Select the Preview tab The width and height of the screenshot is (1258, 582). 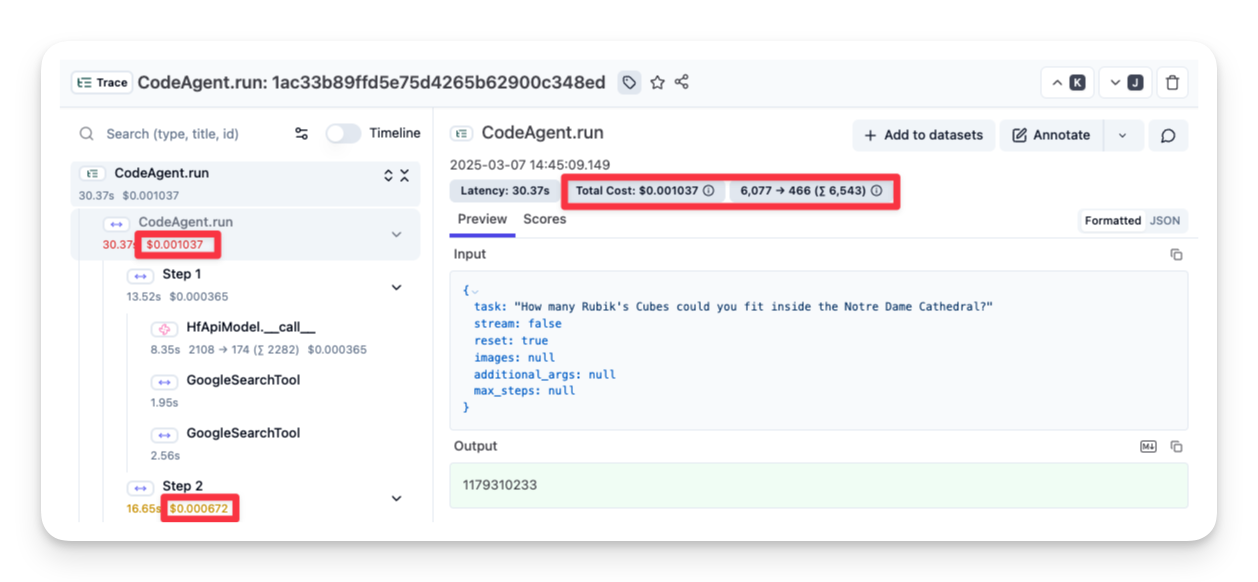(x=482, y=219)
